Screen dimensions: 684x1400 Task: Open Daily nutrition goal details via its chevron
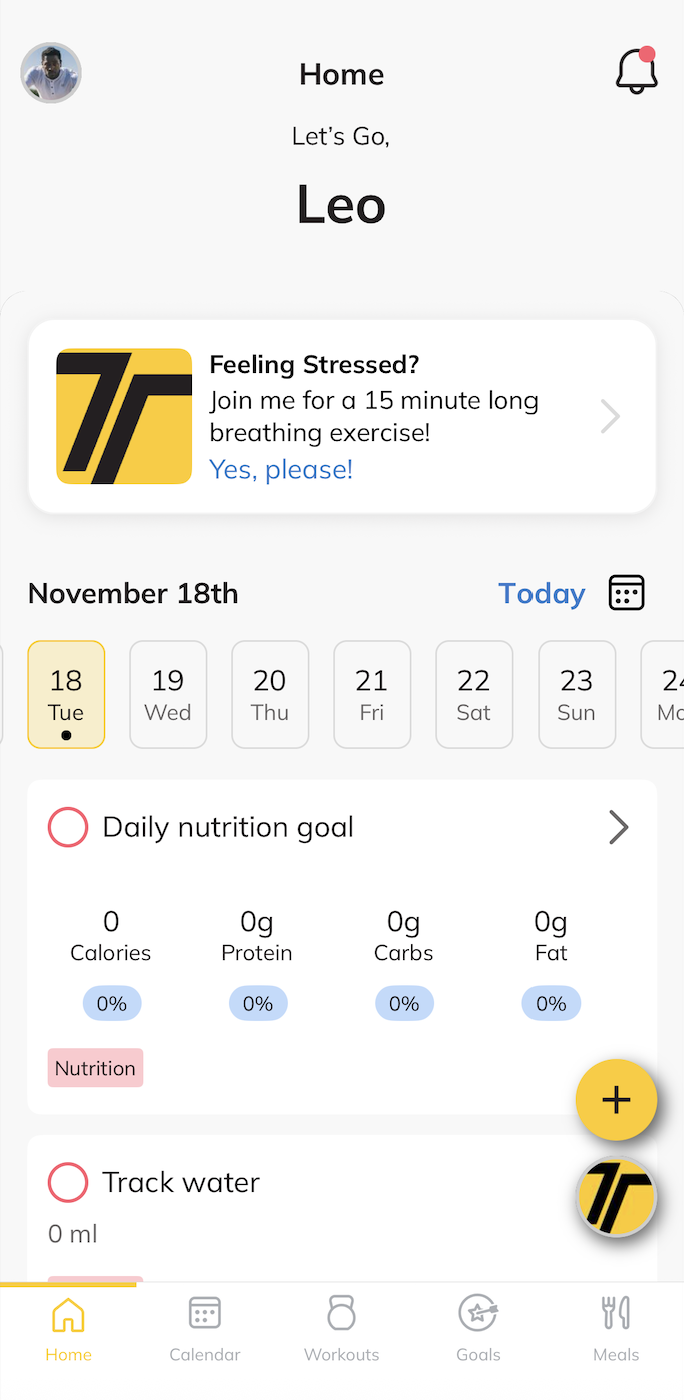pos(618,827)
